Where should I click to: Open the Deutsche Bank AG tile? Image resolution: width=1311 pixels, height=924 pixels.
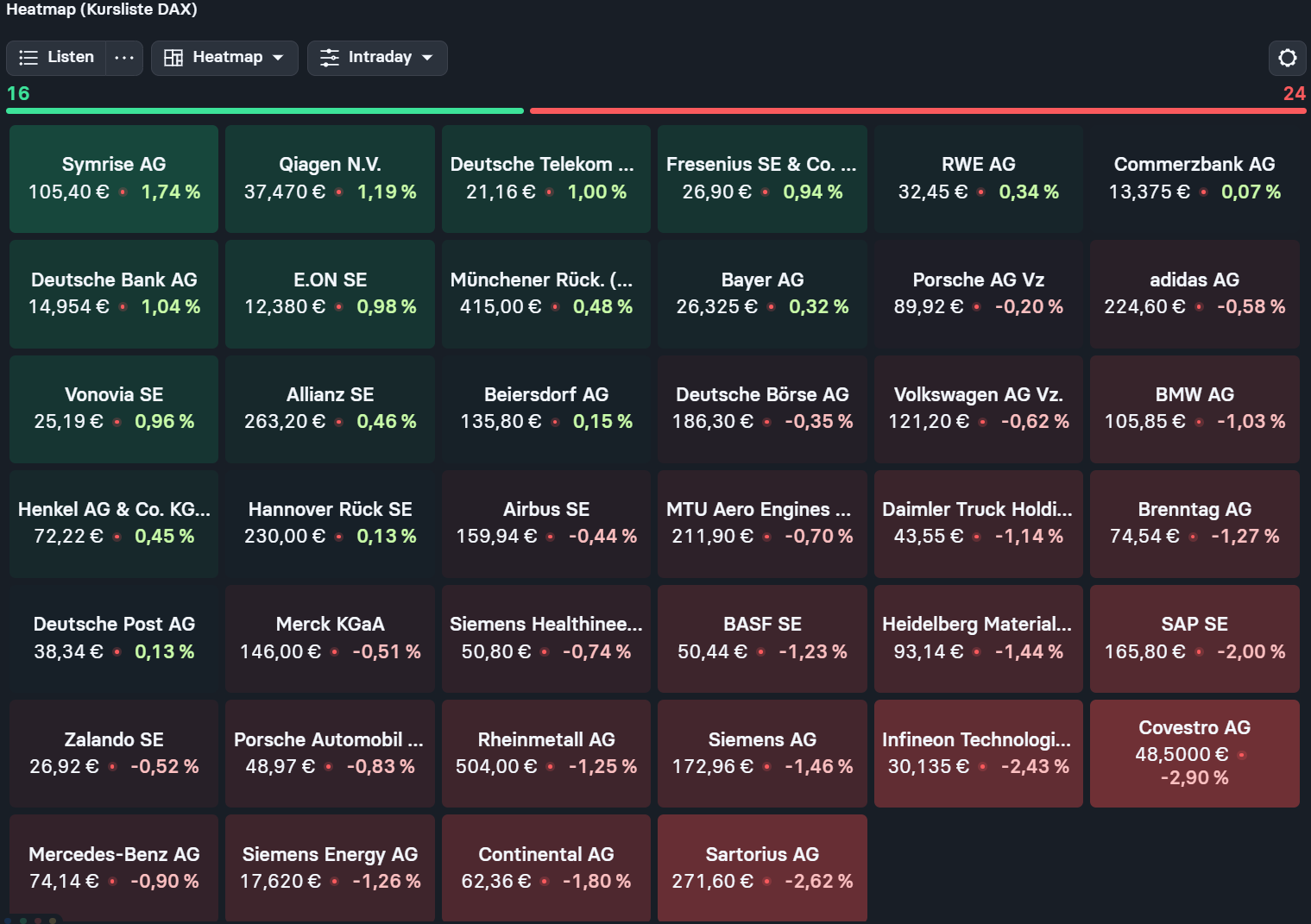pos(114,294)
